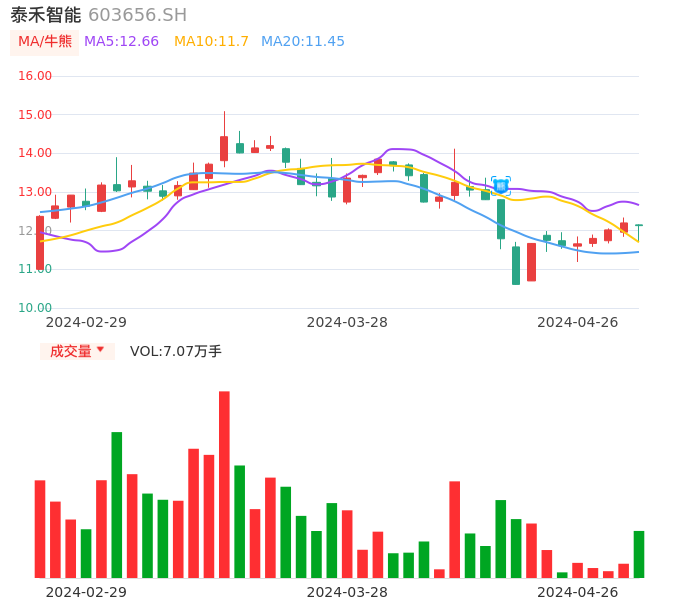Click the stock code 603656.SH
The image size is (686, 606).
click(x=137, y=15)
